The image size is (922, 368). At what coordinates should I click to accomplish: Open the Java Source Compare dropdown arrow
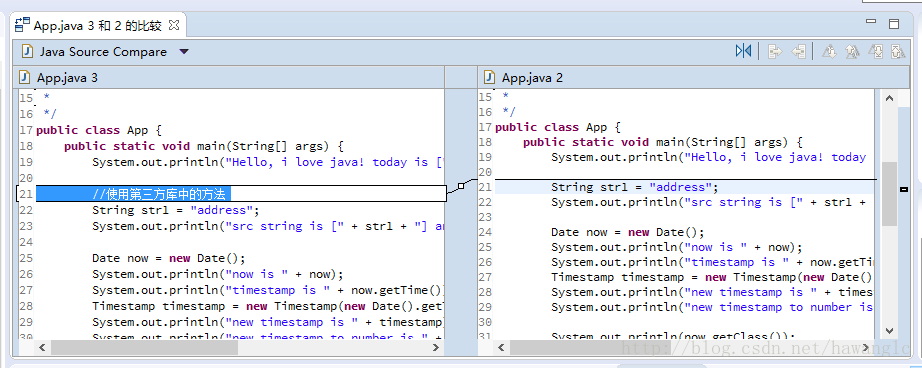[183, 52]
